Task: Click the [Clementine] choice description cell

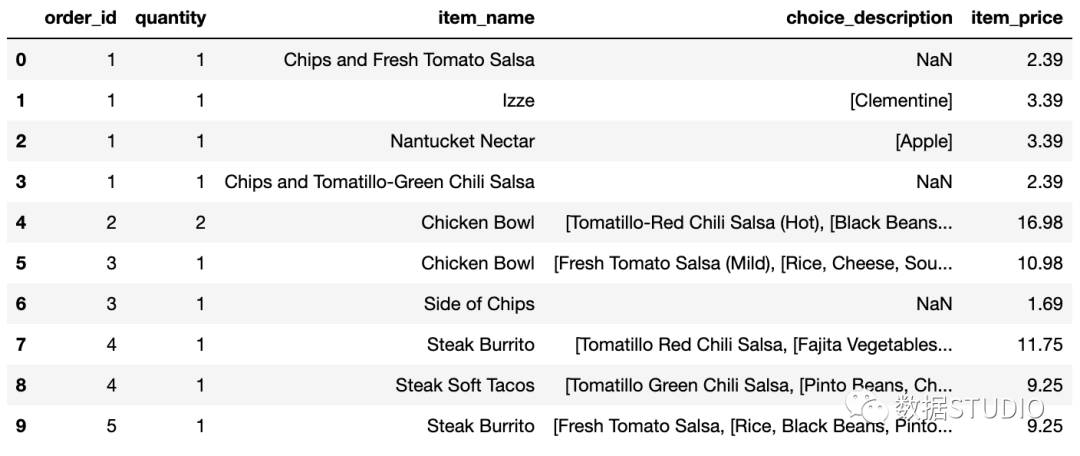Action: tap(901, 101)
